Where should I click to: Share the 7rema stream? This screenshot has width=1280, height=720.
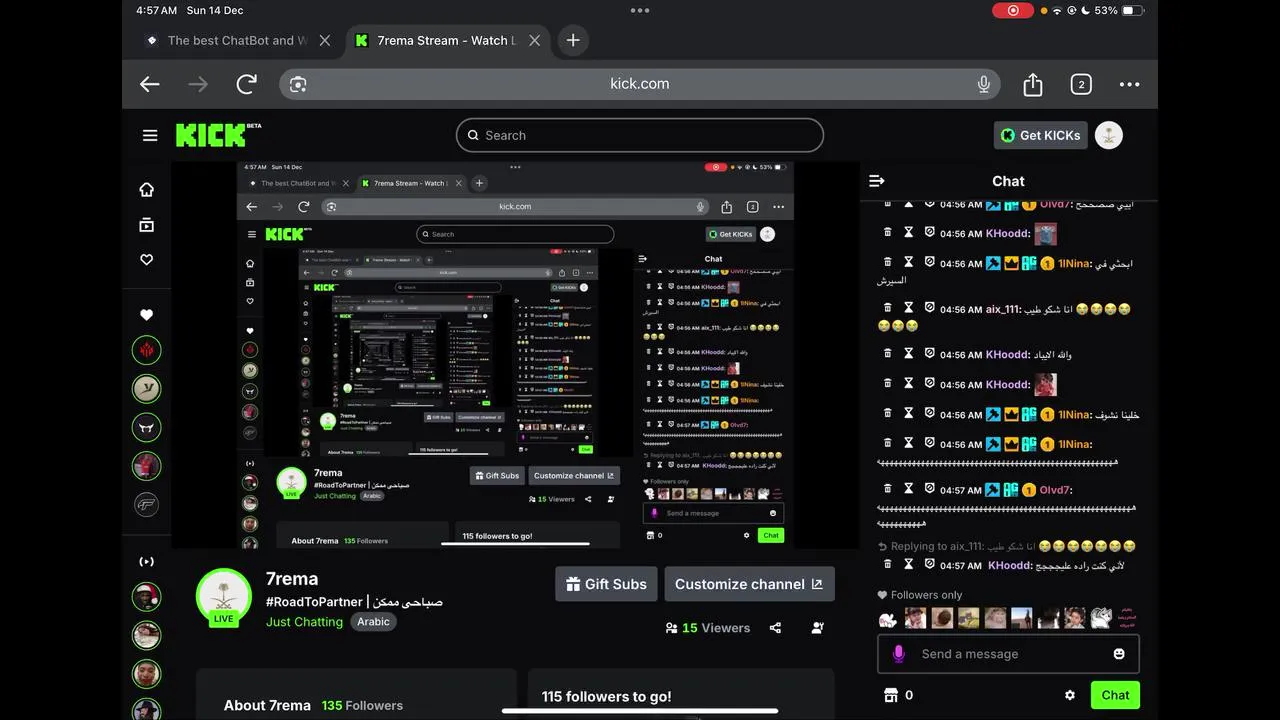[x=775, y=628]
